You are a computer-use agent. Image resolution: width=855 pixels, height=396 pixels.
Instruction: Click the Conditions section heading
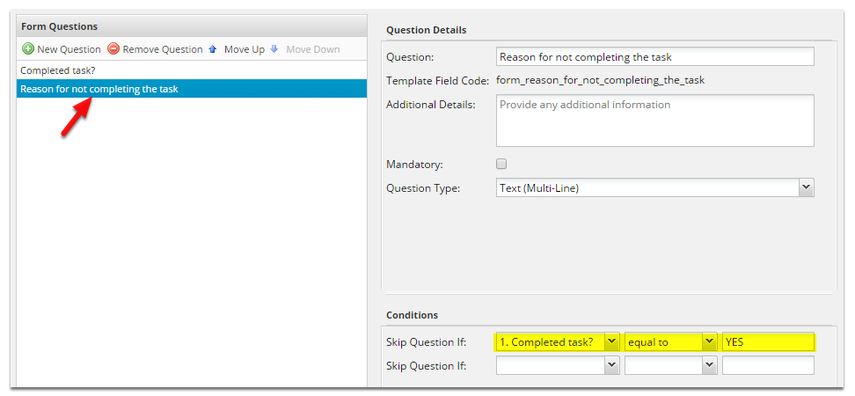pyautogui.click(x=412, y=315)
